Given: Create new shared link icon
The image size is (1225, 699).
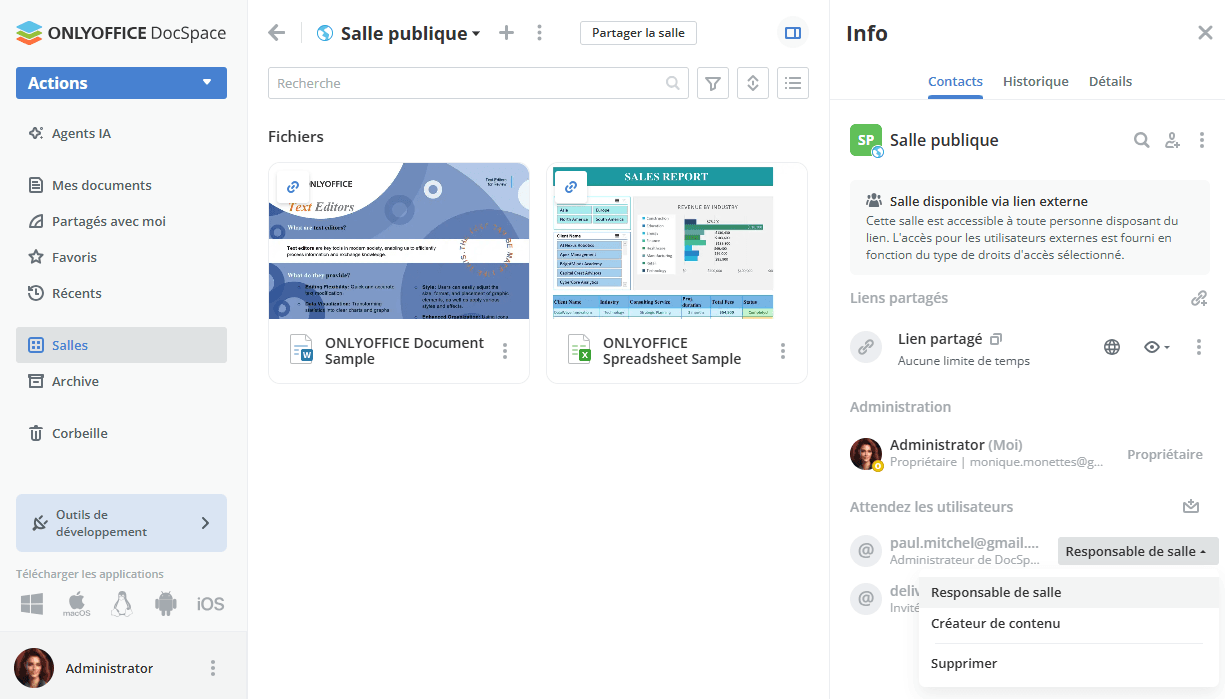Looking at the screenshot, I should pyautogui.click(x=1199, y=298).
